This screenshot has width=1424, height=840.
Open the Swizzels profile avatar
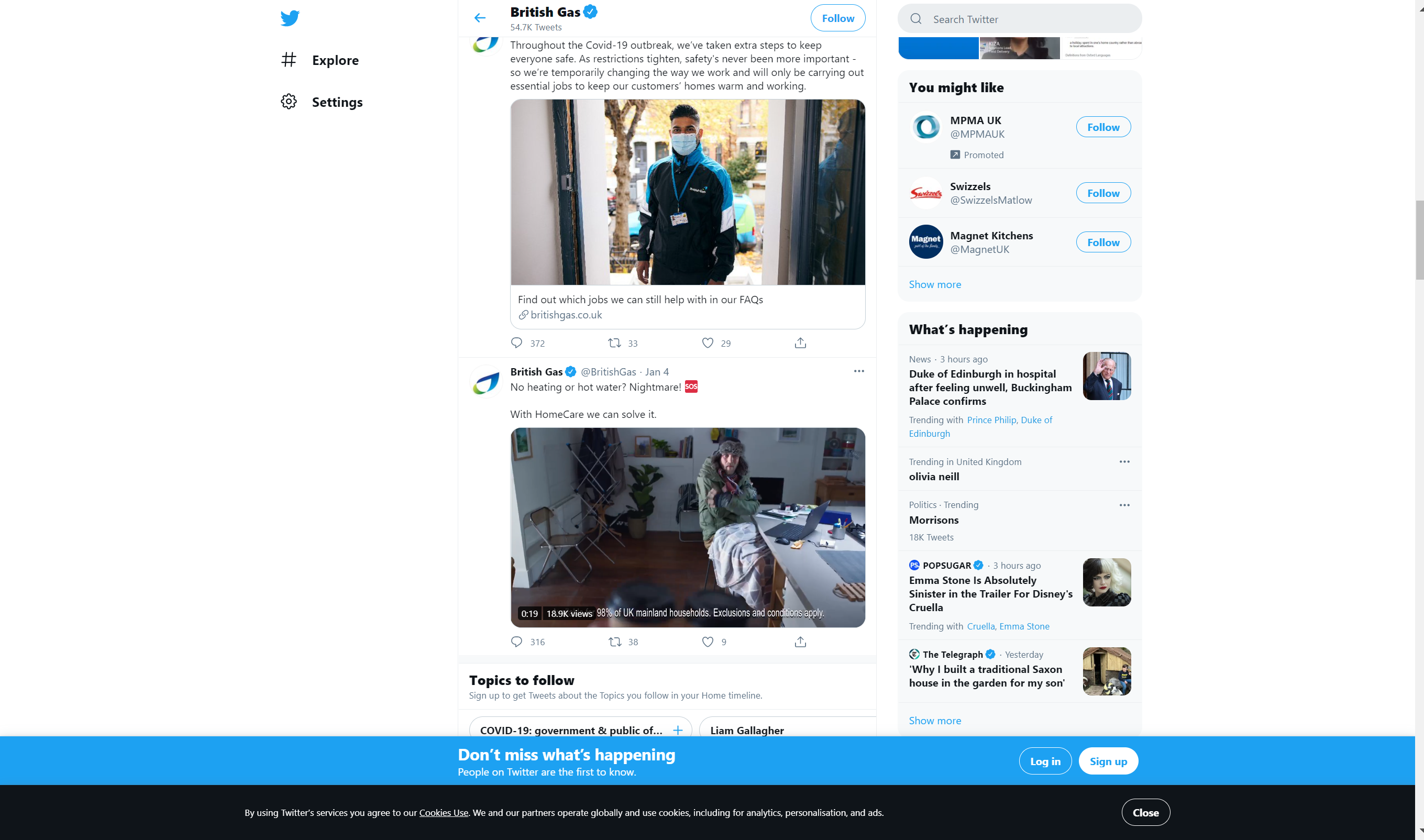[926, 193]
